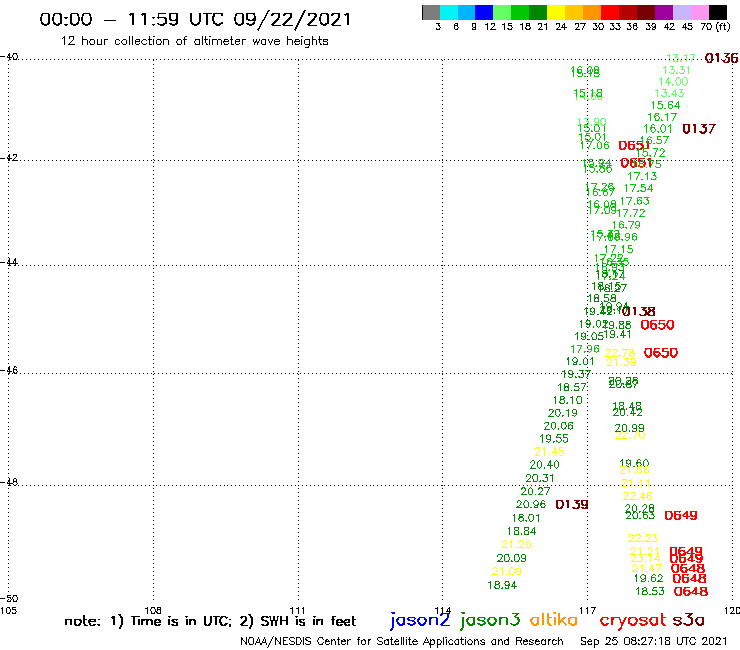This screenshot has height=650, width=740.
Task: Click the cyan 6 ft legend swatch
Action: point(449,12)
